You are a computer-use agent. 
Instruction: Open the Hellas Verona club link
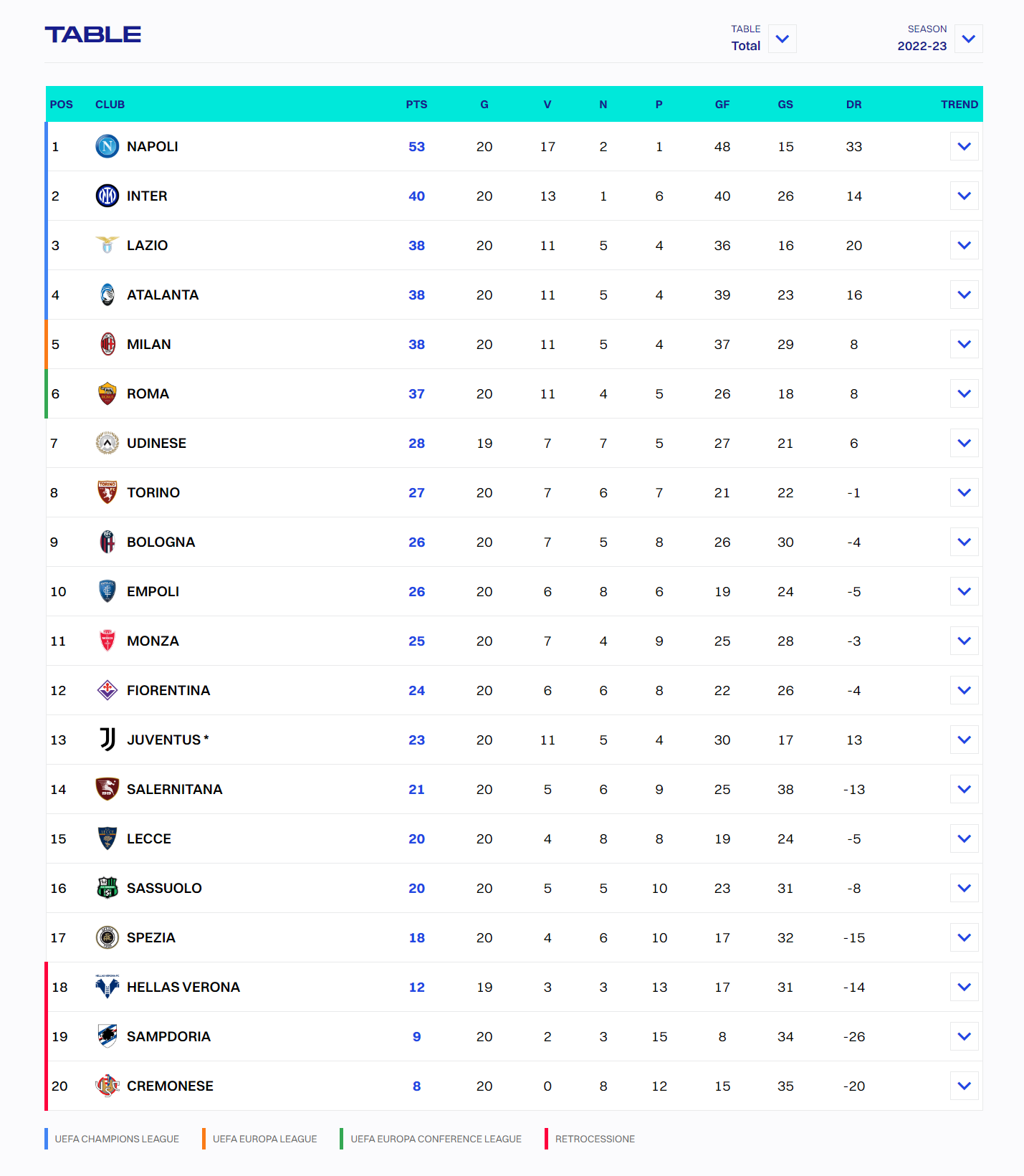tap(183, 987)
